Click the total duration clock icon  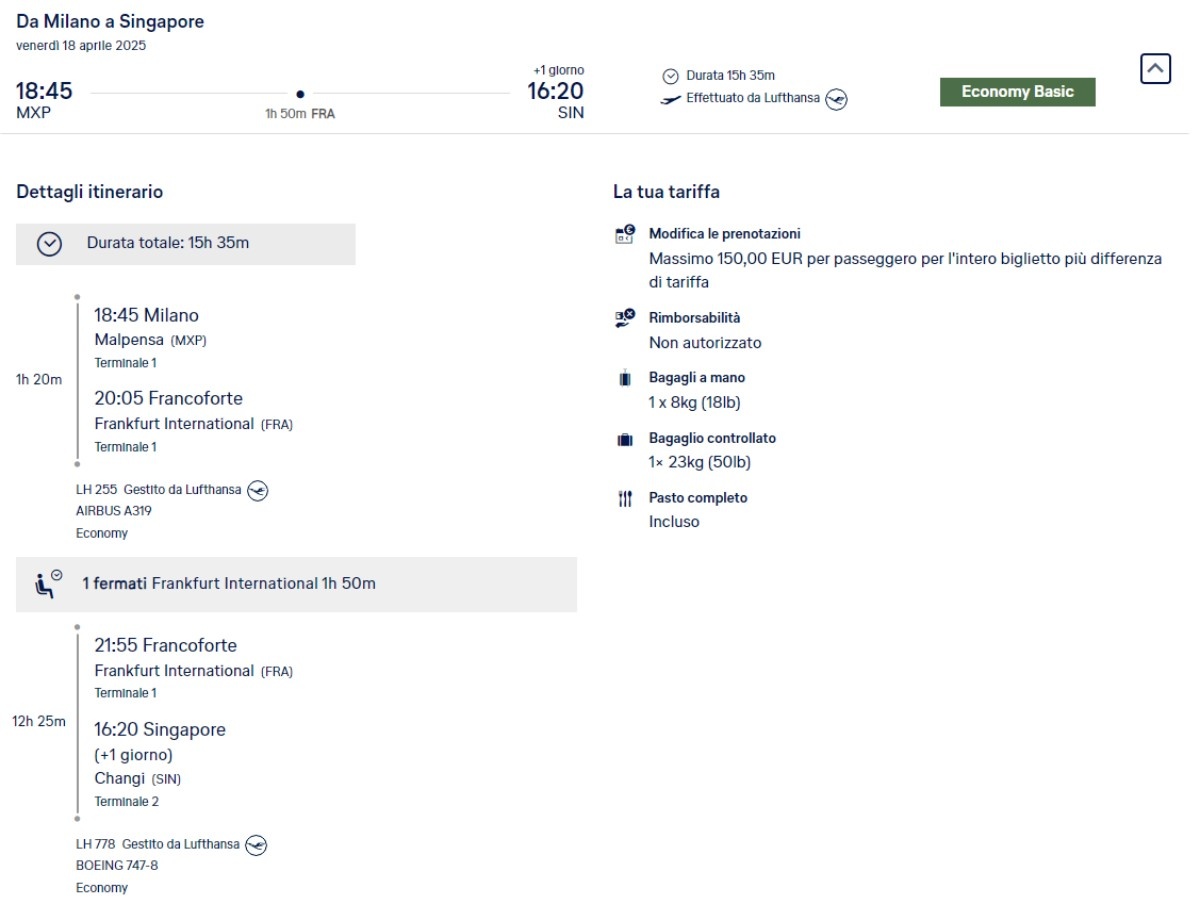click(x=50, y=244)
